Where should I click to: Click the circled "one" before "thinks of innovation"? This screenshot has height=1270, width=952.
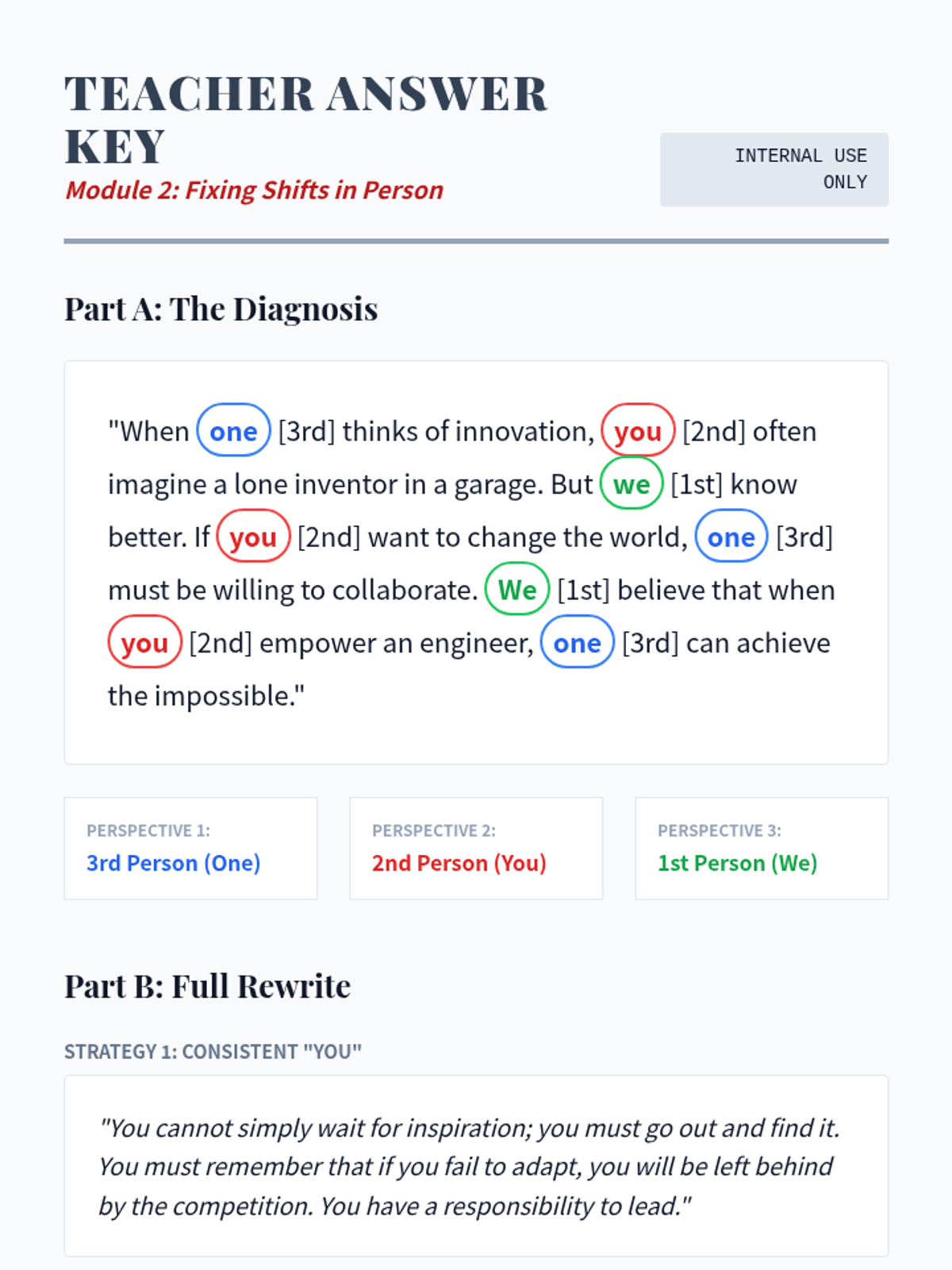click(233, 431)
